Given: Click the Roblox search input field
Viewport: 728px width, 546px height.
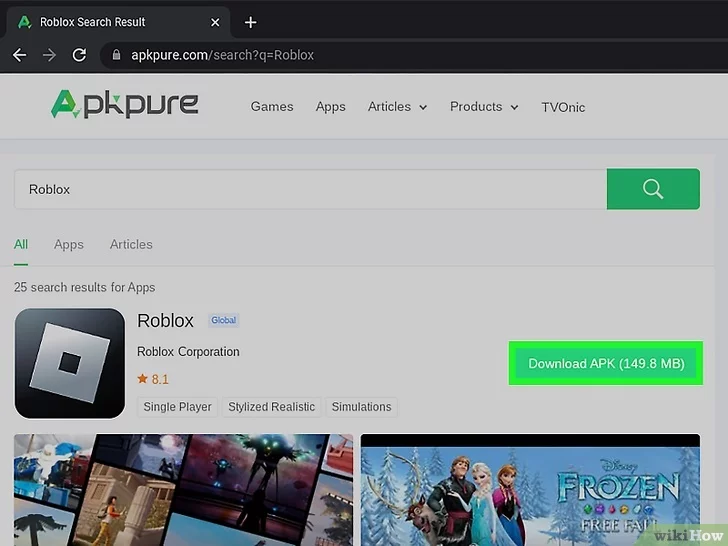Looking at the screenshot, I should (310, 189).
